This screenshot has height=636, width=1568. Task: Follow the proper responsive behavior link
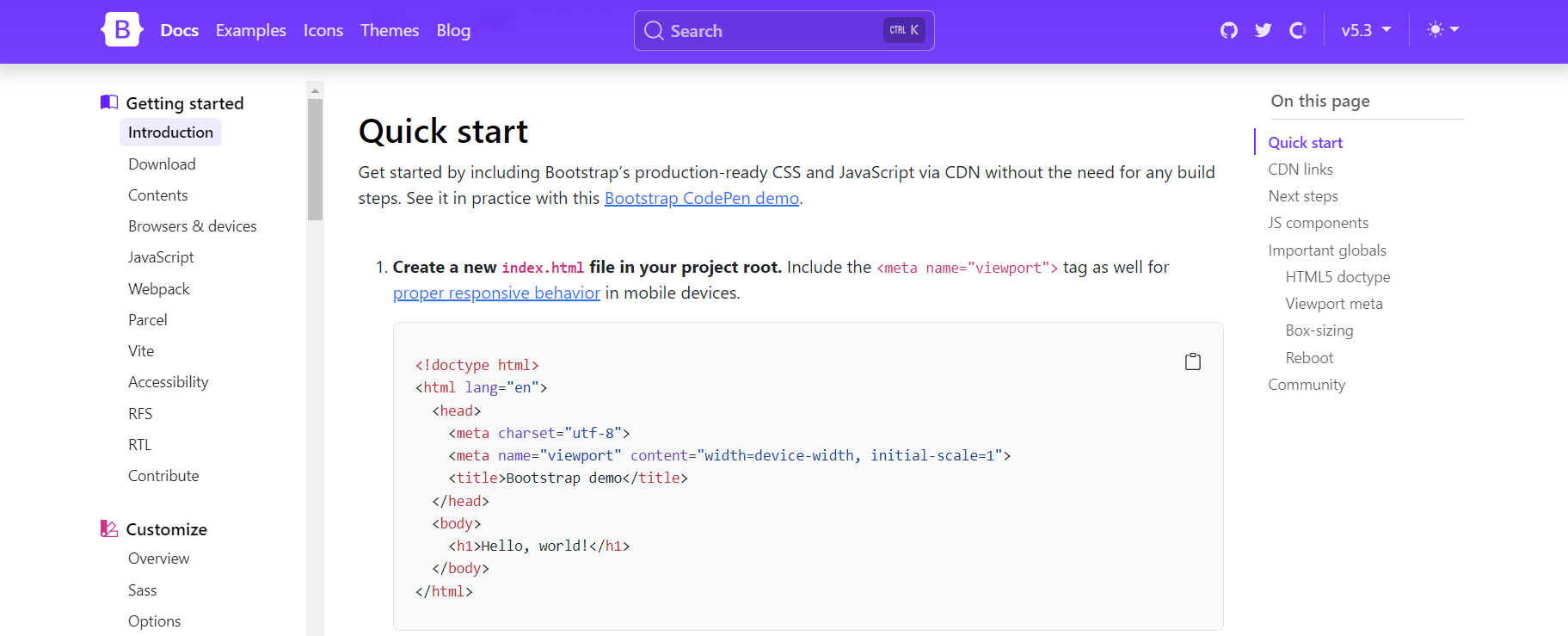[496, 293]
